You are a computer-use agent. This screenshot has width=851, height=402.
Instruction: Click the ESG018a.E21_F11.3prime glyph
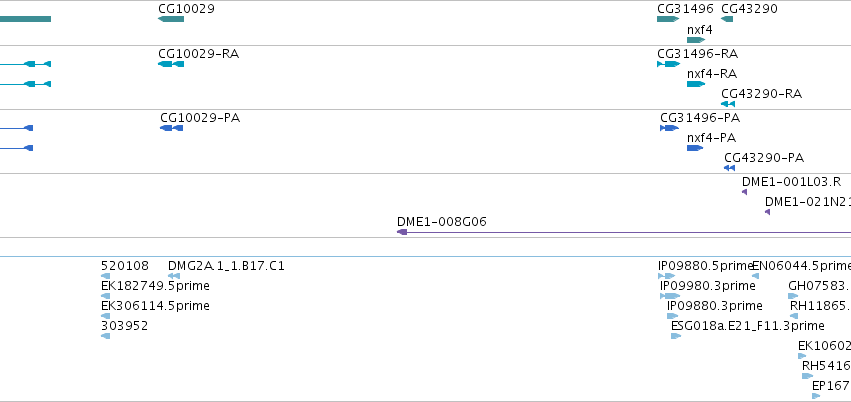pyautogui.click(x=676, y=336)
